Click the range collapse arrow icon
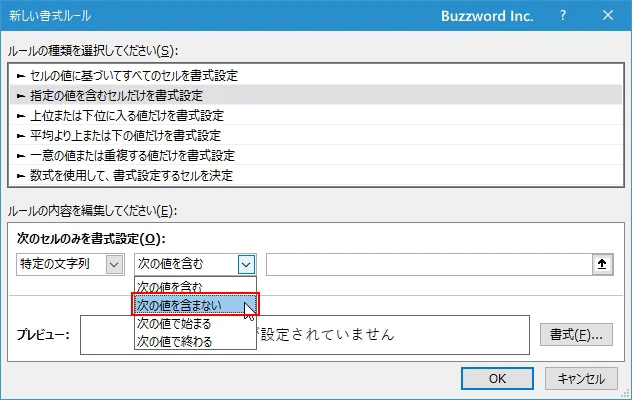 click(x=602, y=264)
